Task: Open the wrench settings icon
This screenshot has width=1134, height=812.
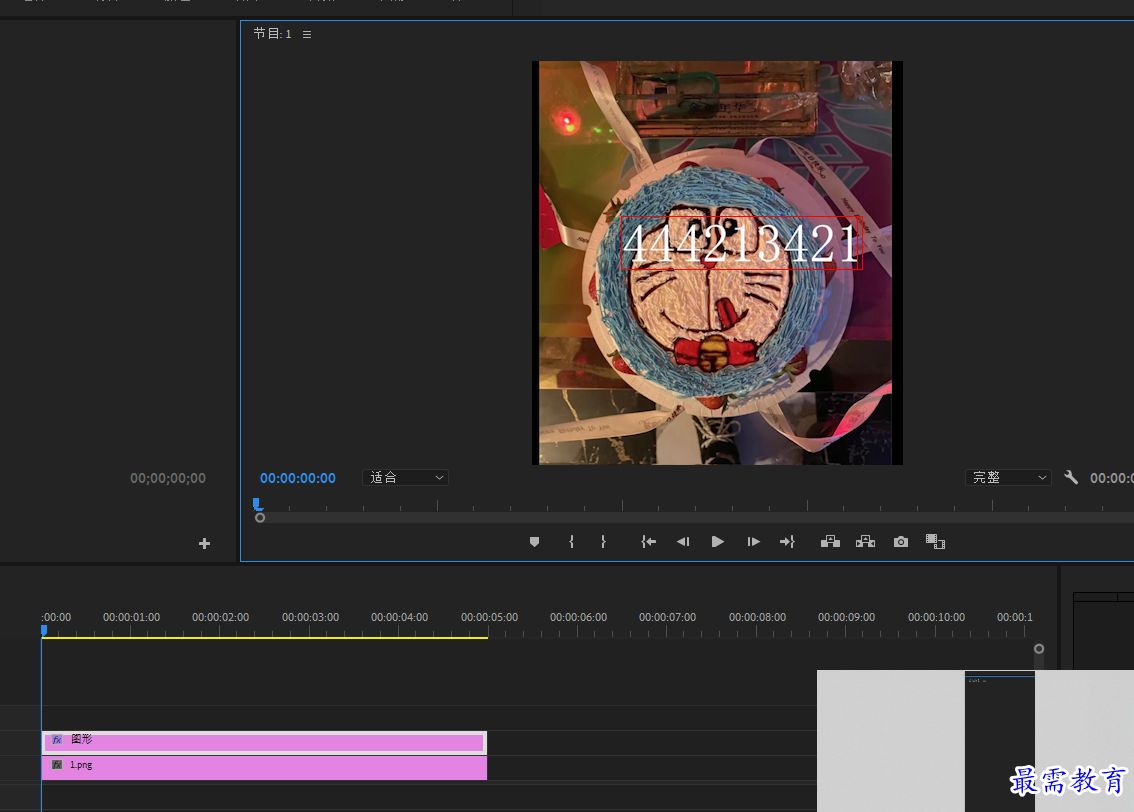Action: (x=1071, y=477)
